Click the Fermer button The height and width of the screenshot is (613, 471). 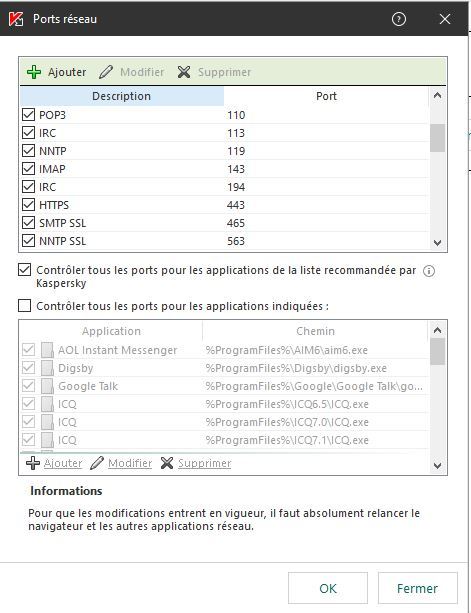click(417, 588)
